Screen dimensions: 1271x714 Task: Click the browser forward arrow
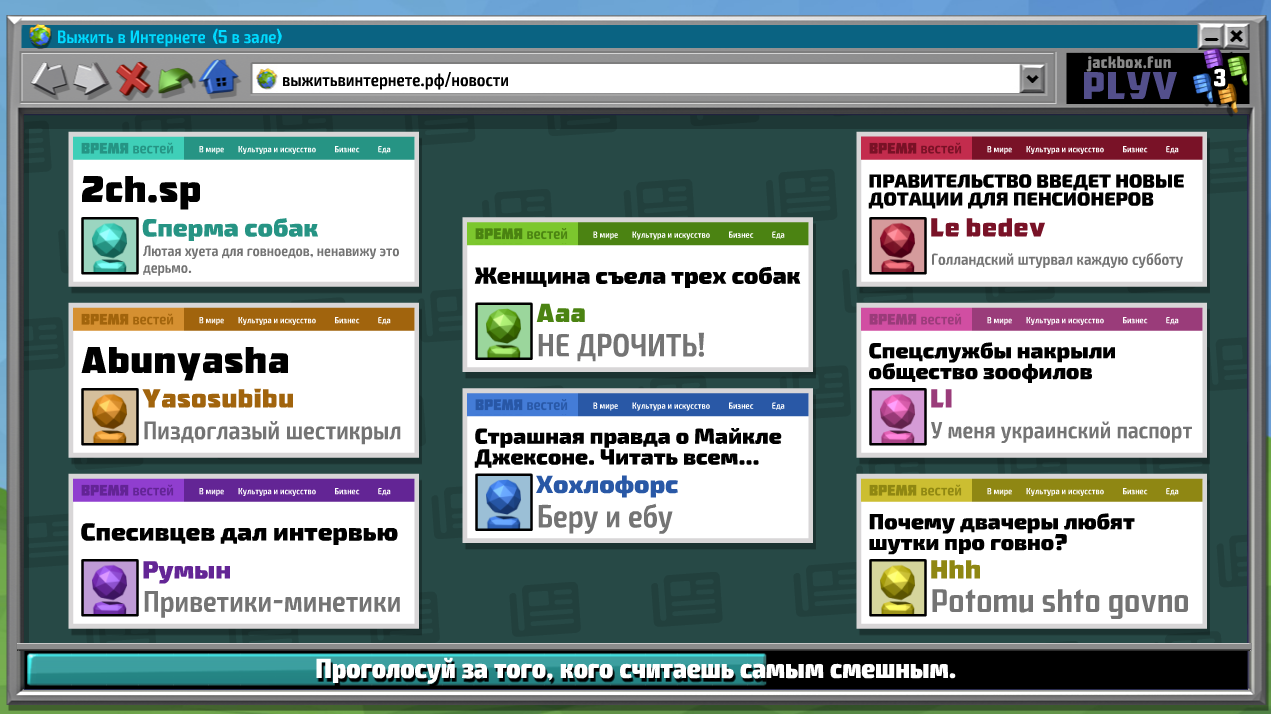tap(91, 78)
